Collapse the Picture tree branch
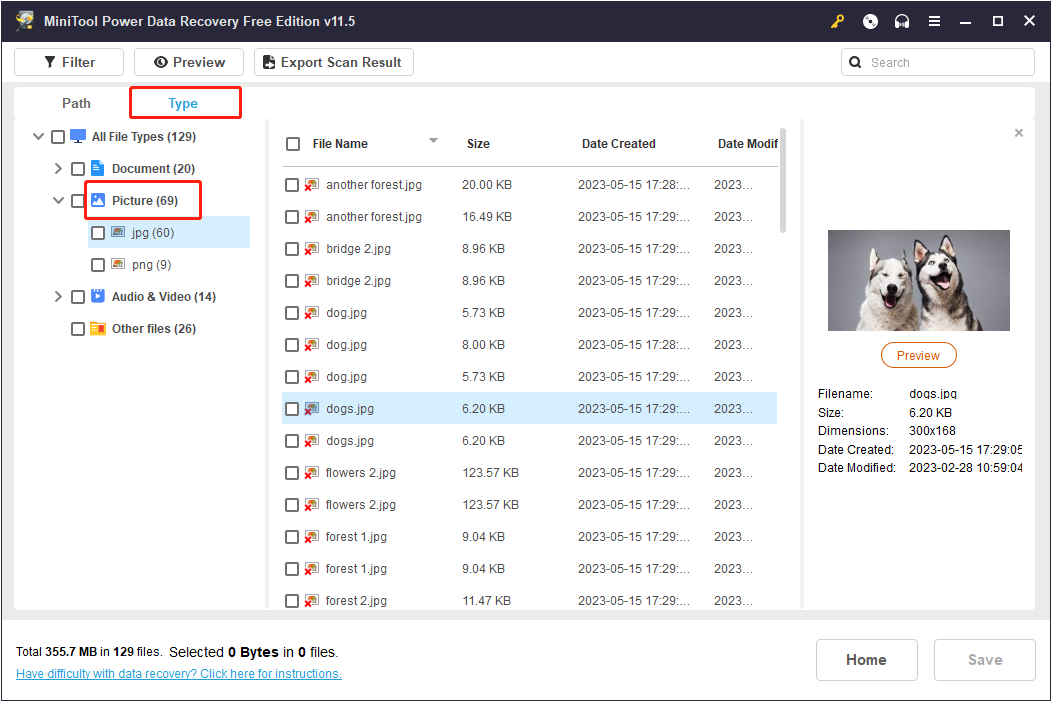 coord(57,200)
